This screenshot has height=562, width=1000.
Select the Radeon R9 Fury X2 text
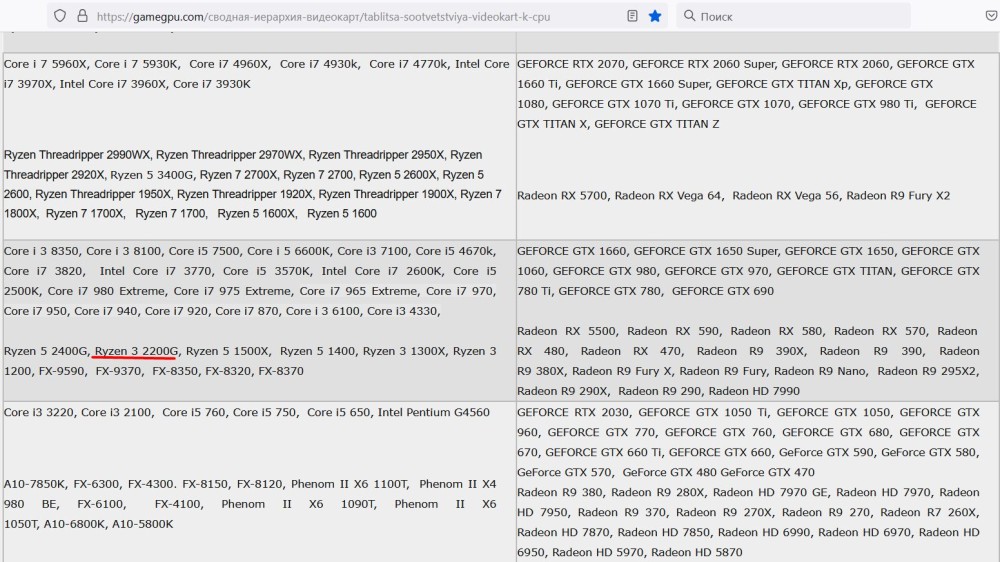click(898, 195)
